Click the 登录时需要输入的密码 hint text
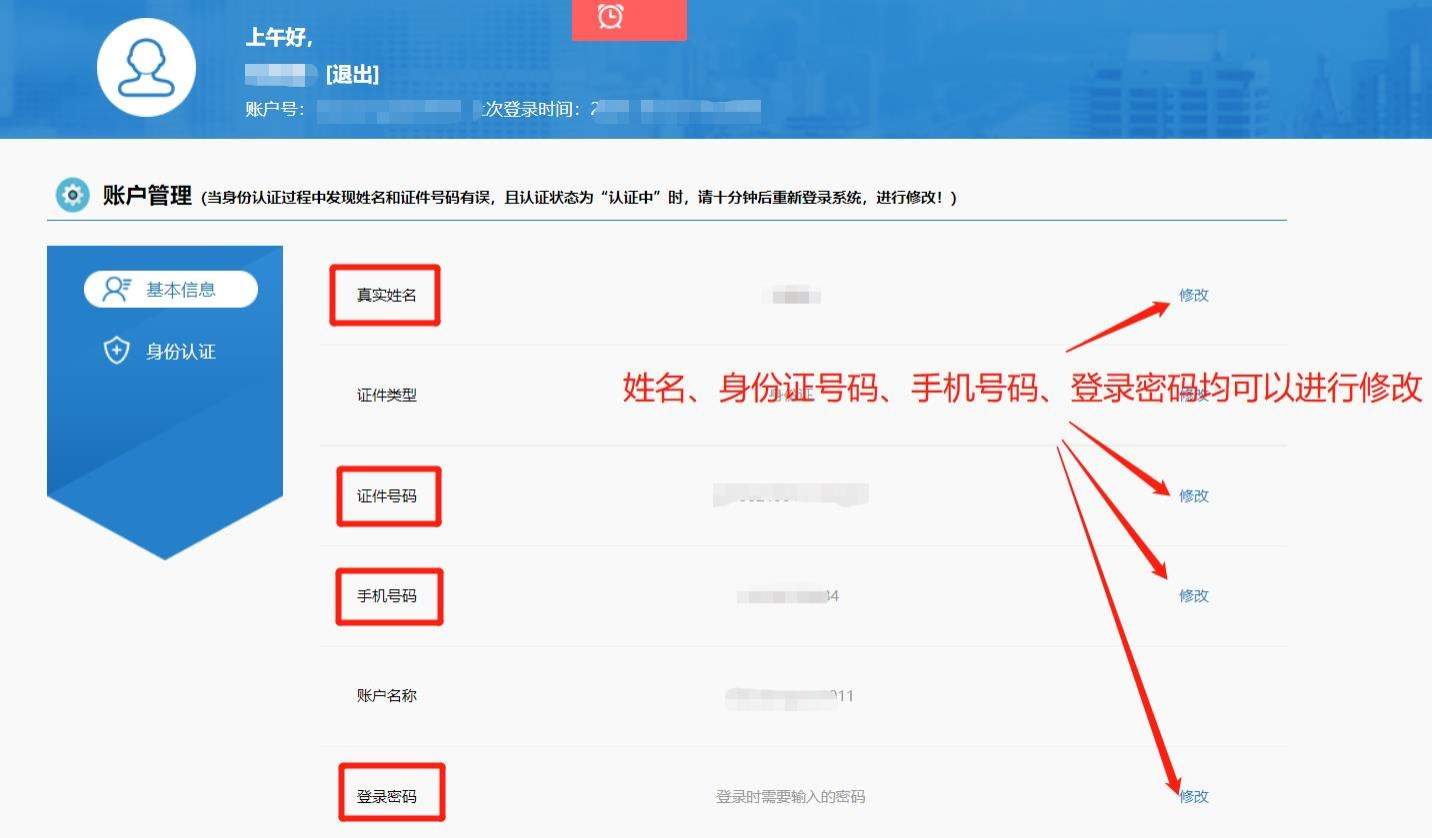Viewport: 1432px width, 838px height. [790, 797]
